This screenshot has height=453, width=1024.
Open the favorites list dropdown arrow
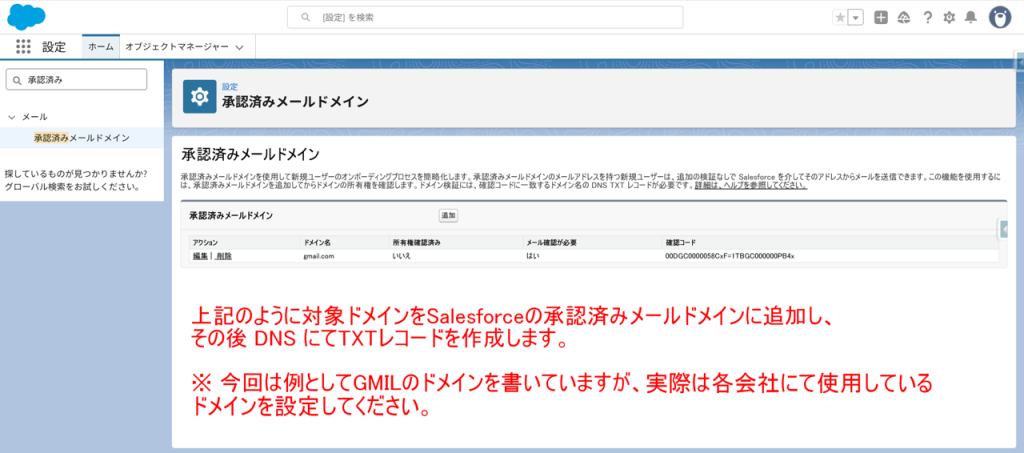(x=856, y=18)
